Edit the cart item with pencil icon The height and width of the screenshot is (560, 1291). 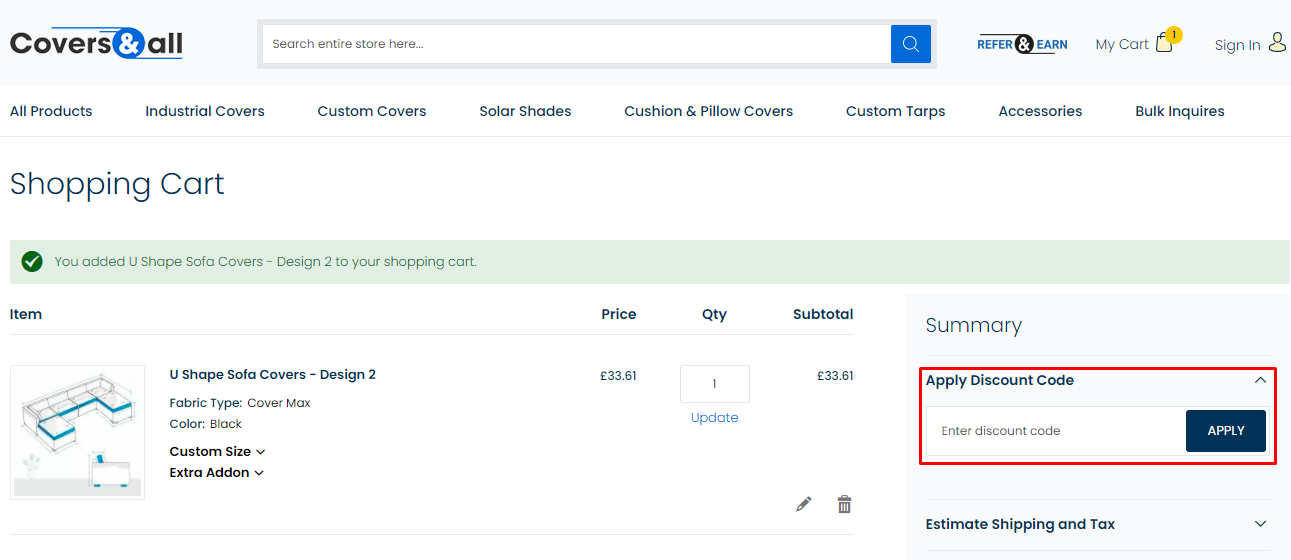(803, 504)
